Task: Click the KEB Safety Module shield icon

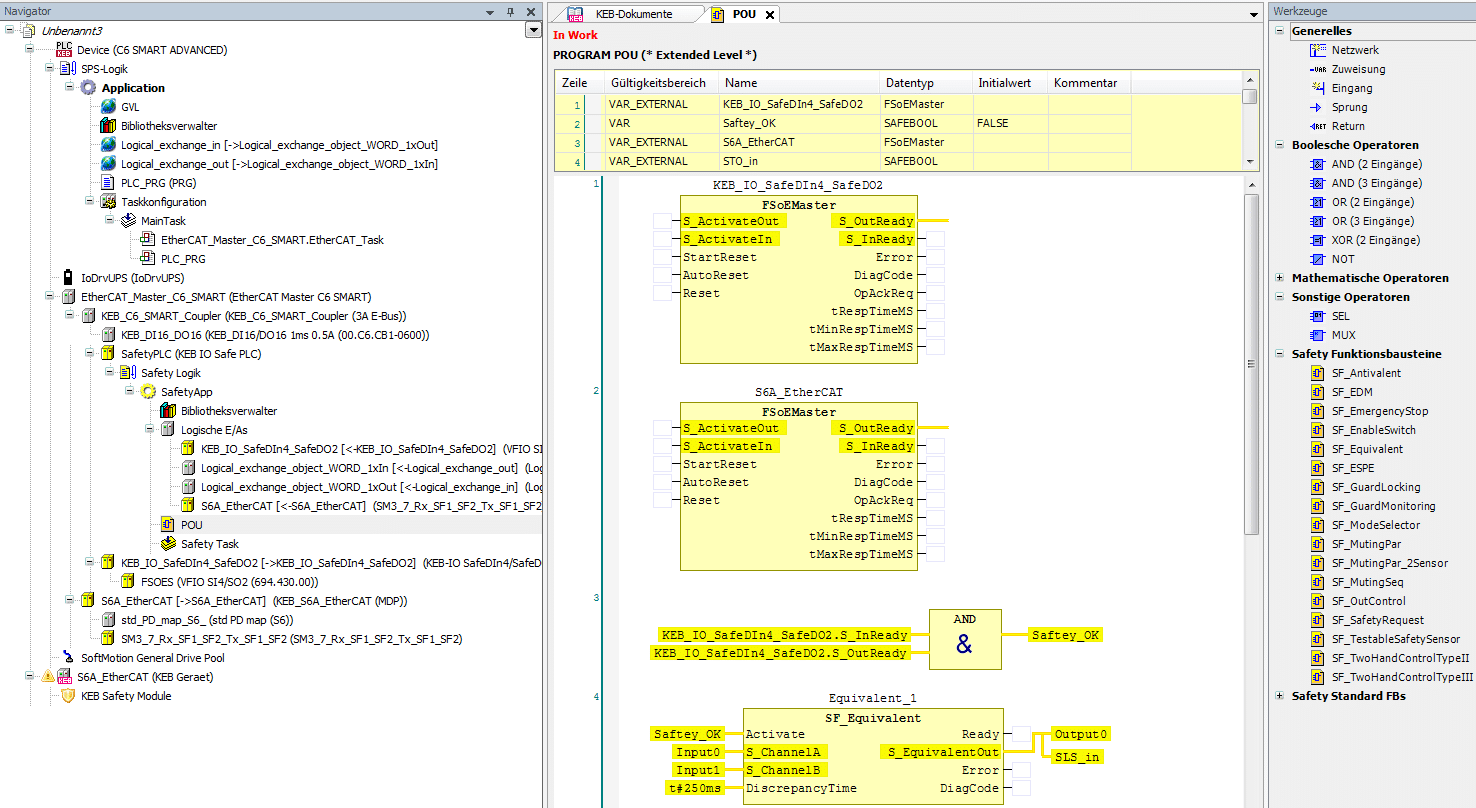Action: pos(68,696)
